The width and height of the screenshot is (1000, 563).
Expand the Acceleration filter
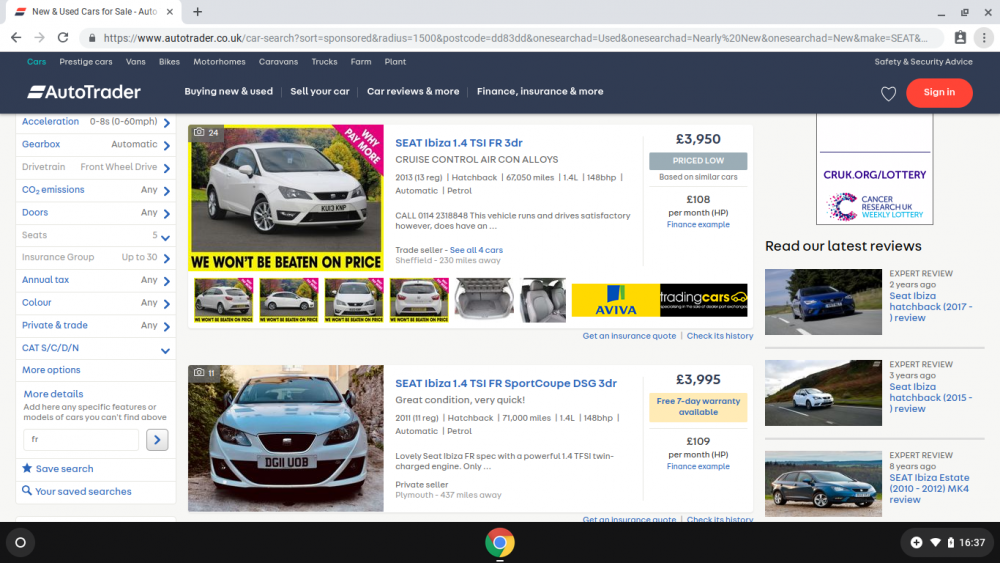click(96, 122)
